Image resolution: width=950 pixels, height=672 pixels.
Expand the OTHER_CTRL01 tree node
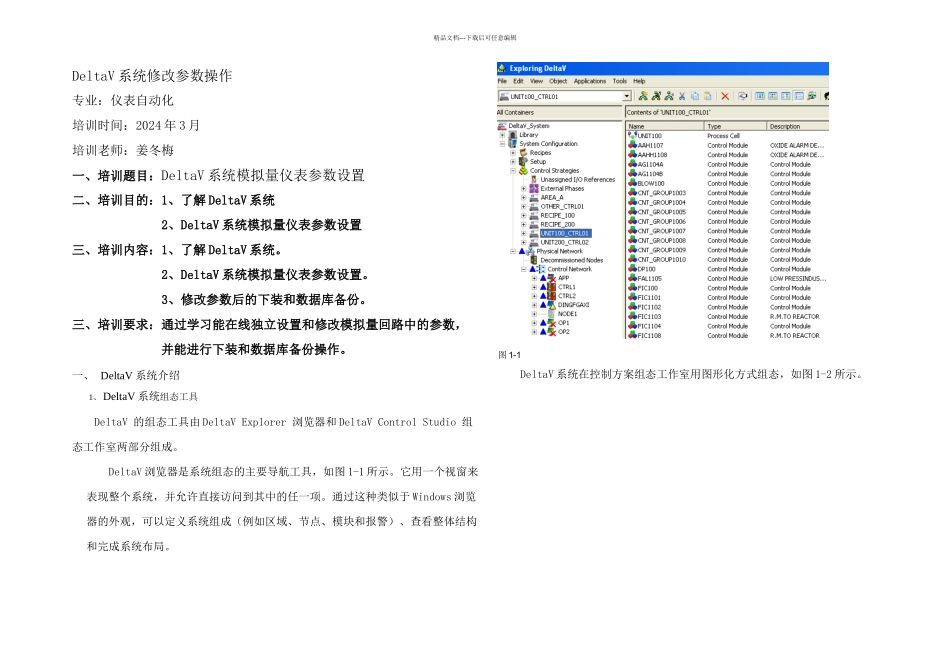(523, 207)
